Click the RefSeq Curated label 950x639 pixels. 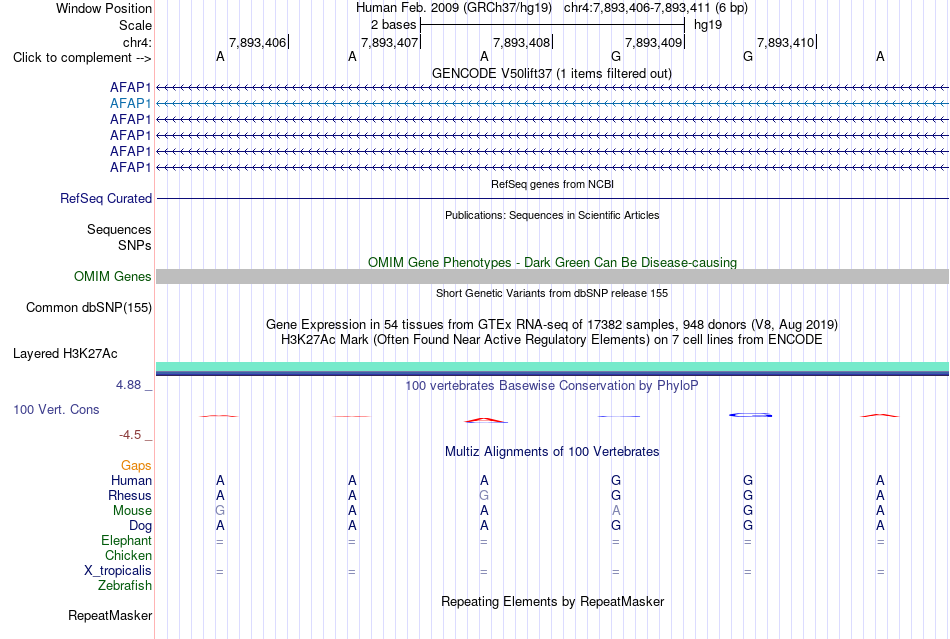coord(106,199)
